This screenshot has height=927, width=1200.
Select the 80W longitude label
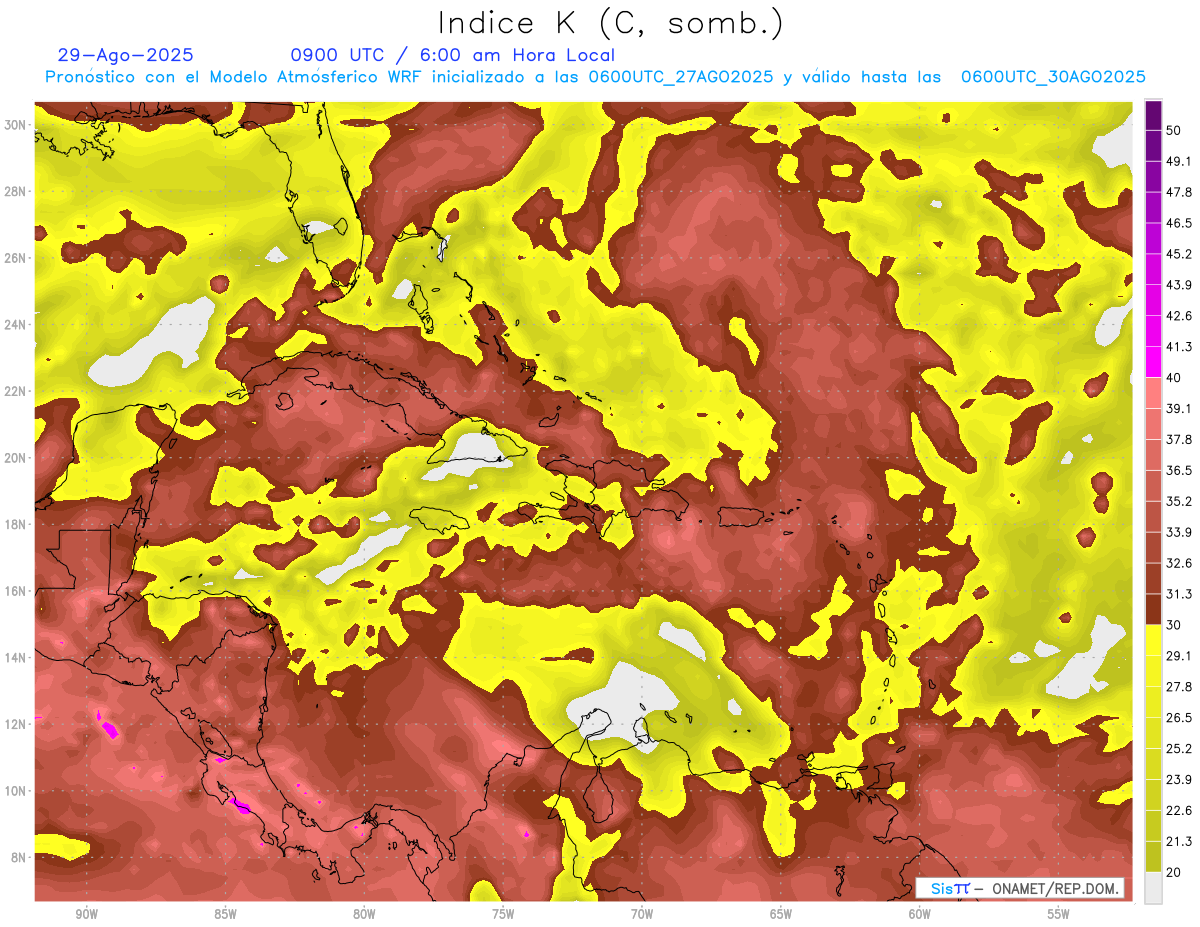tap(364, 914)
